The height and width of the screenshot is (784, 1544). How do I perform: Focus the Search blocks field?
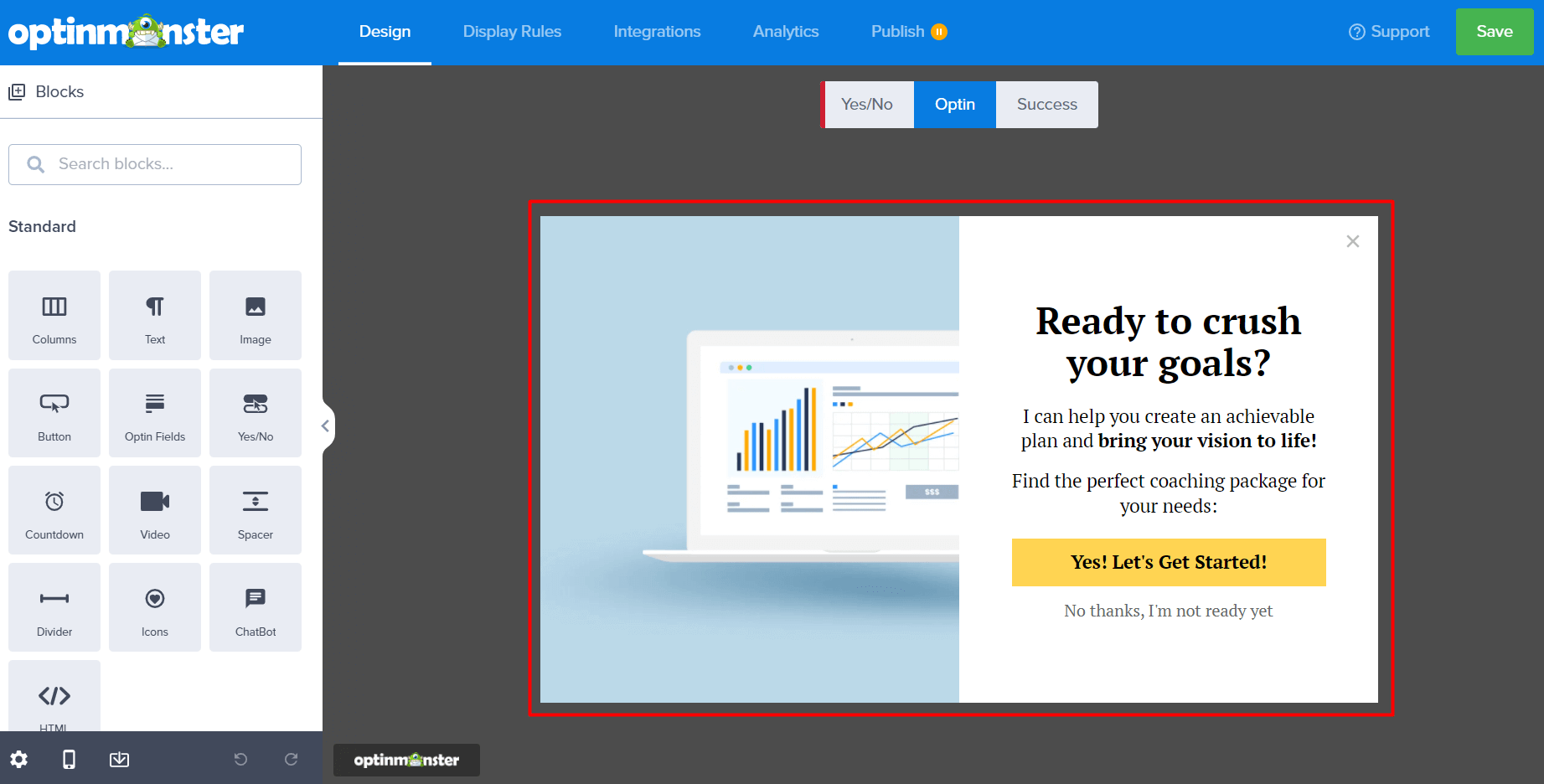click(x=155, y=164)
